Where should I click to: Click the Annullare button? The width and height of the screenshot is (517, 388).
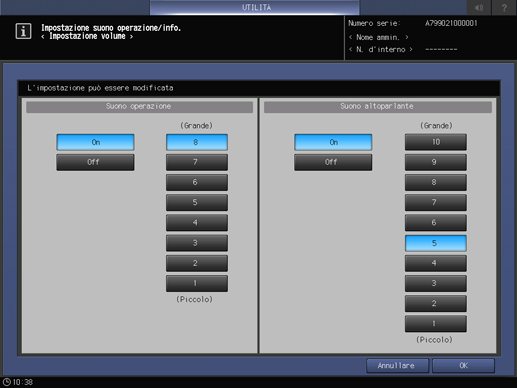397,366
